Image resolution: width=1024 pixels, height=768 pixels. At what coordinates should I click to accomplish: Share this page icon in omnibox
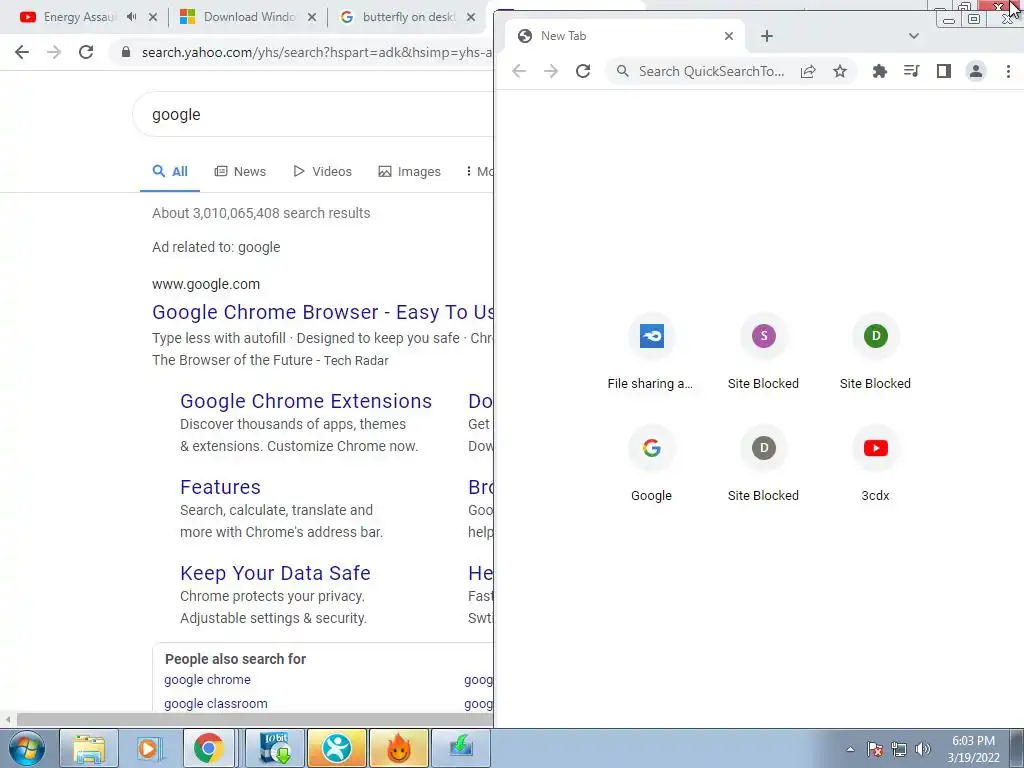tap(808, 71)
